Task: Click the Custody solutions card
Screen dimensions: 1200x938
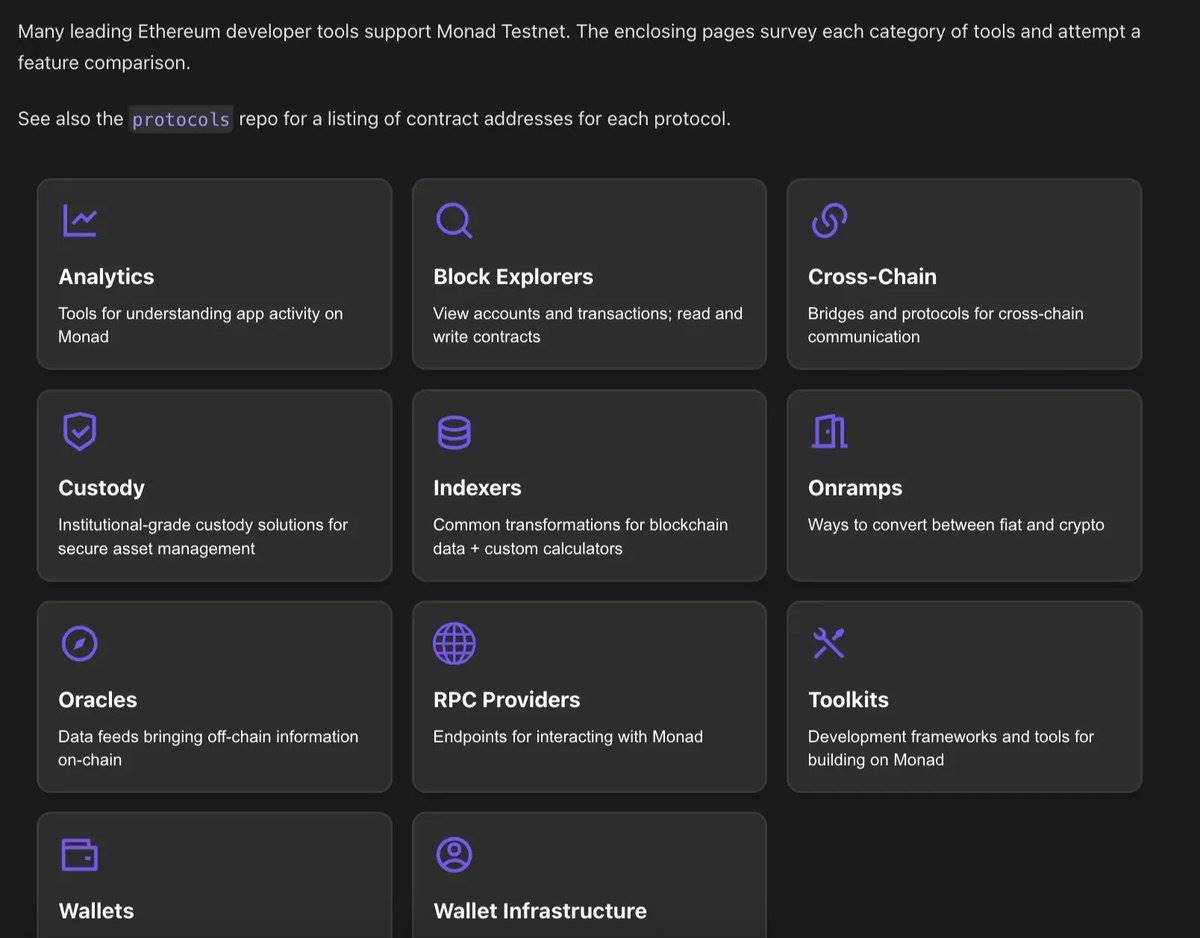Action: tap(214, 485)
